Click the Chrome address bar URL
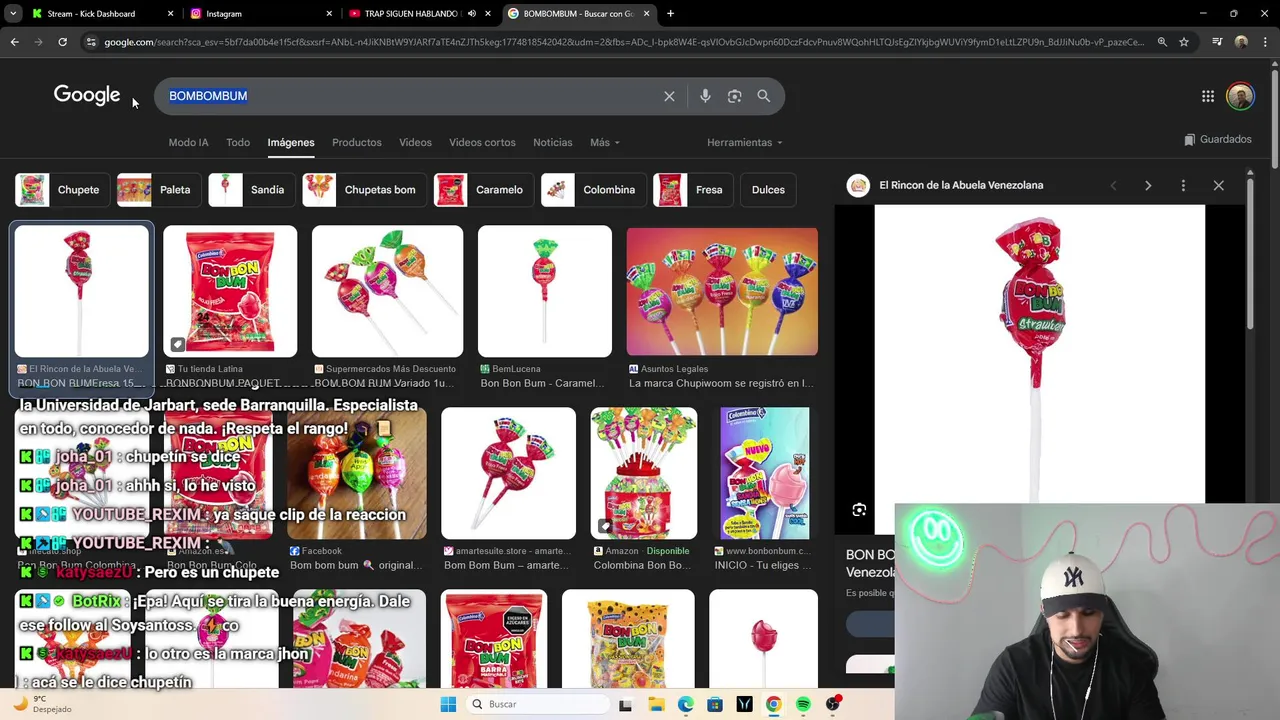 point(624,42)
